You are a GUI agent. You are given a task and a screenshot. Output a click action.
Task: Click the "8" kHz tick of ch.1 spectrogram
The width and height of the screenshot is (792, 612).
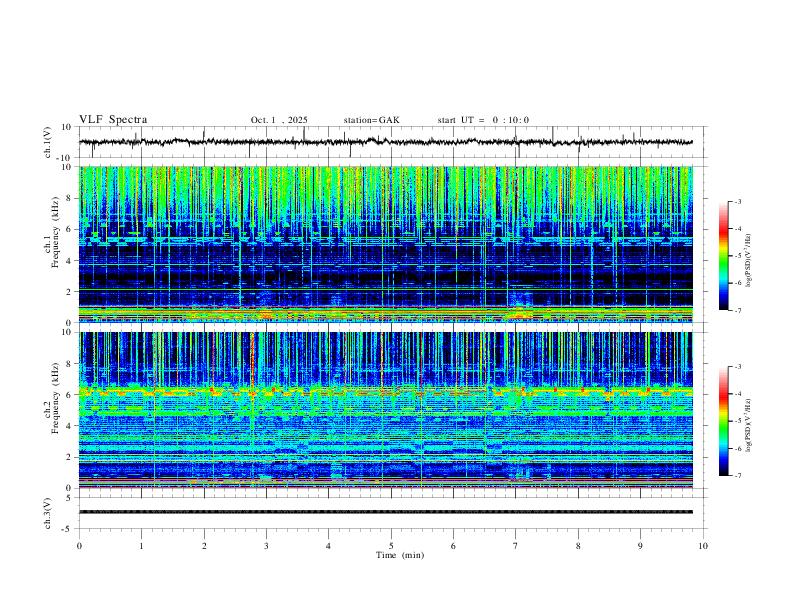coord(69,198)
